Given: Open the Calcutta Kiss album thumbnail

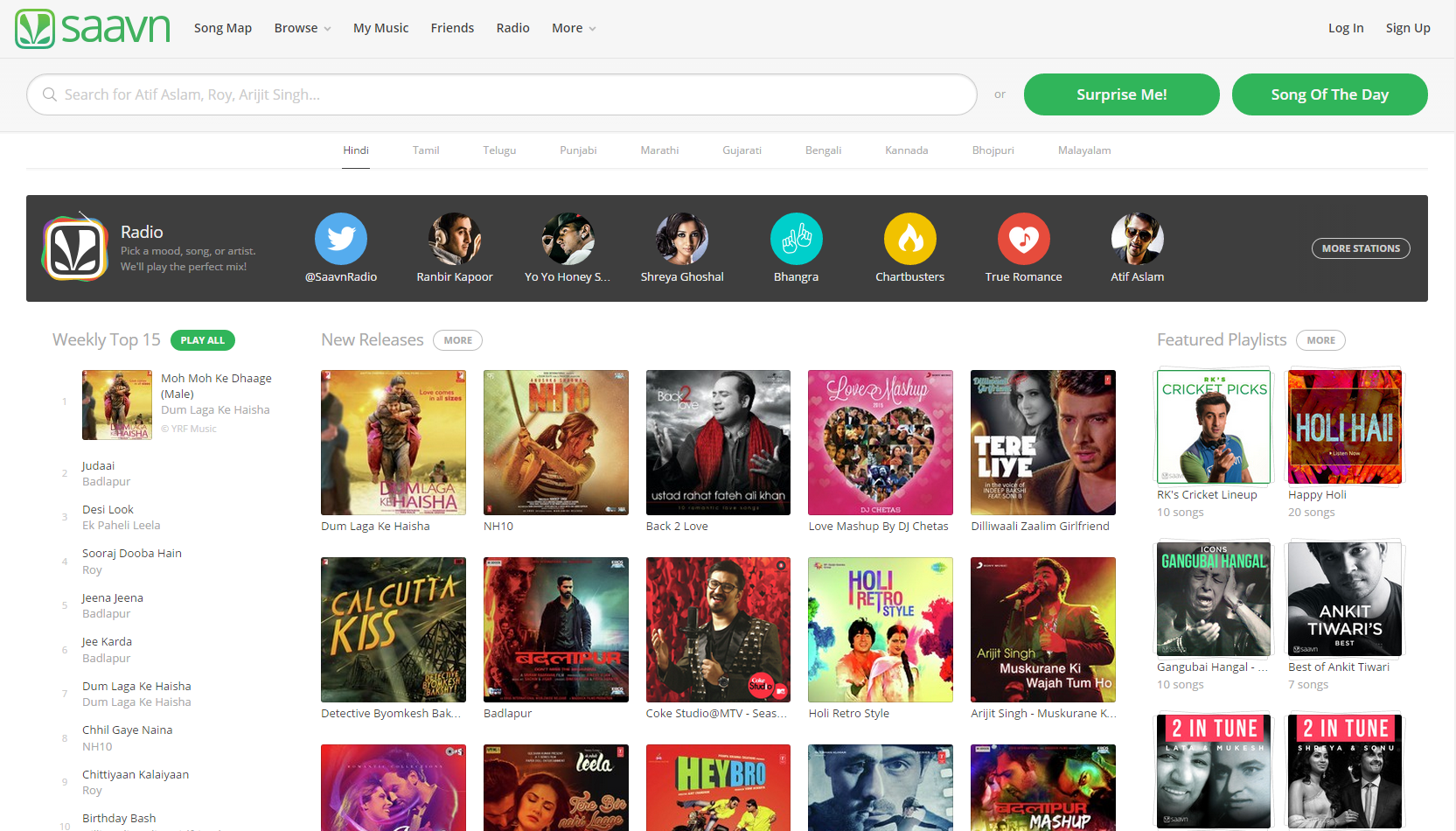Looking at the screenshot, I should pyautogui.click(x=393, y=630).
